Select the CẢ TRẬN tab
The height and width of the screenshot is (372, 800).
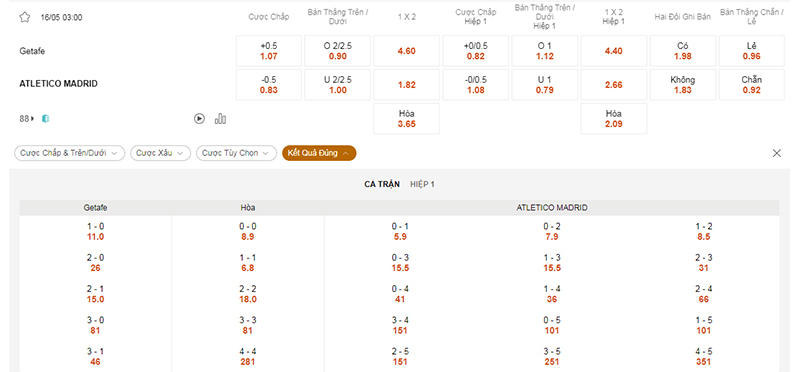pyautogui.click(x=382, y=184)
